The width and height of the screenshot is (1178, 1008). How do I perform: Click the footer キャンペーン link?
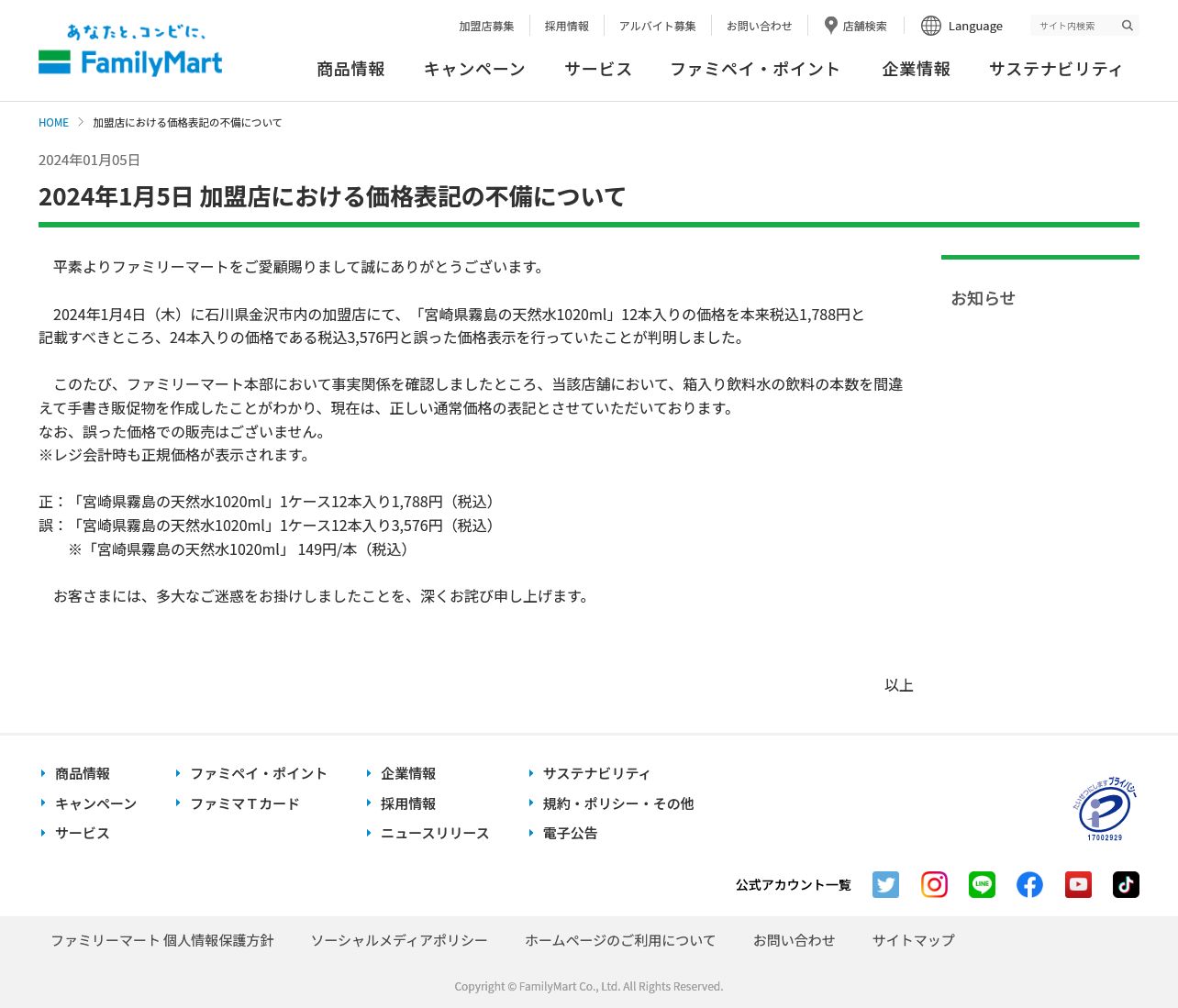95,803
